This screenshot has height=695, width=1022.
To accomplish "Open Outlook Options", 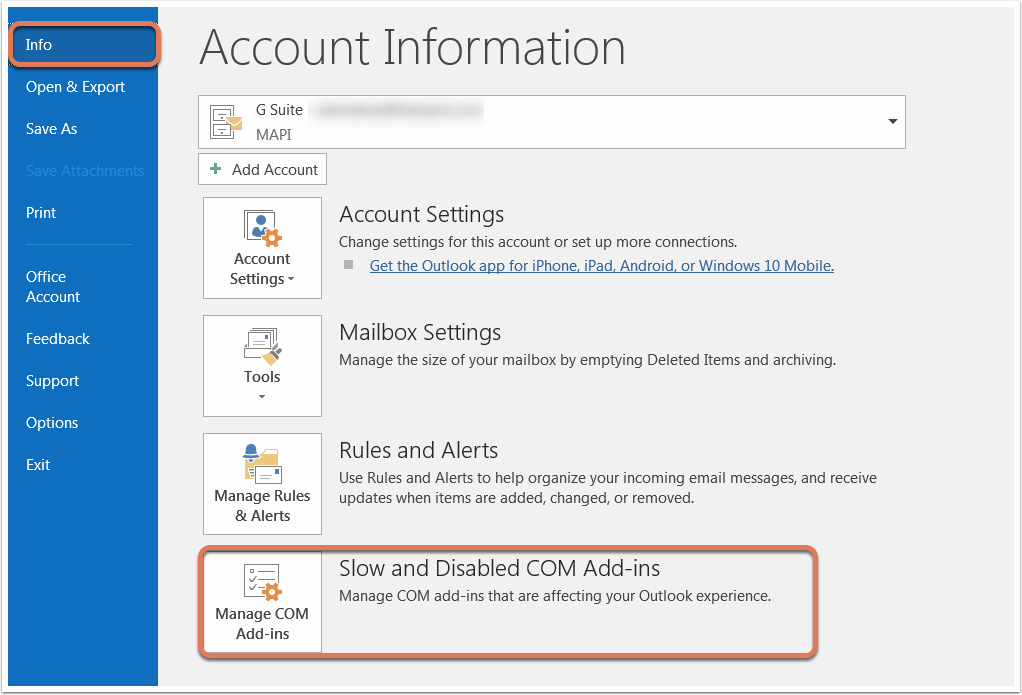I will [x=52, y=423].
